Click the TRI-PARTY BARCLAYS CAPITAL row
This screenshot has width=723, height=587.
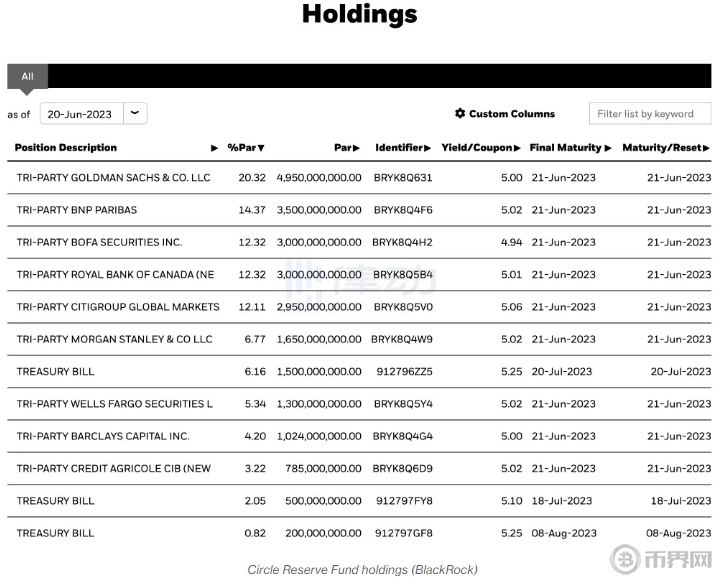[102, 436]
